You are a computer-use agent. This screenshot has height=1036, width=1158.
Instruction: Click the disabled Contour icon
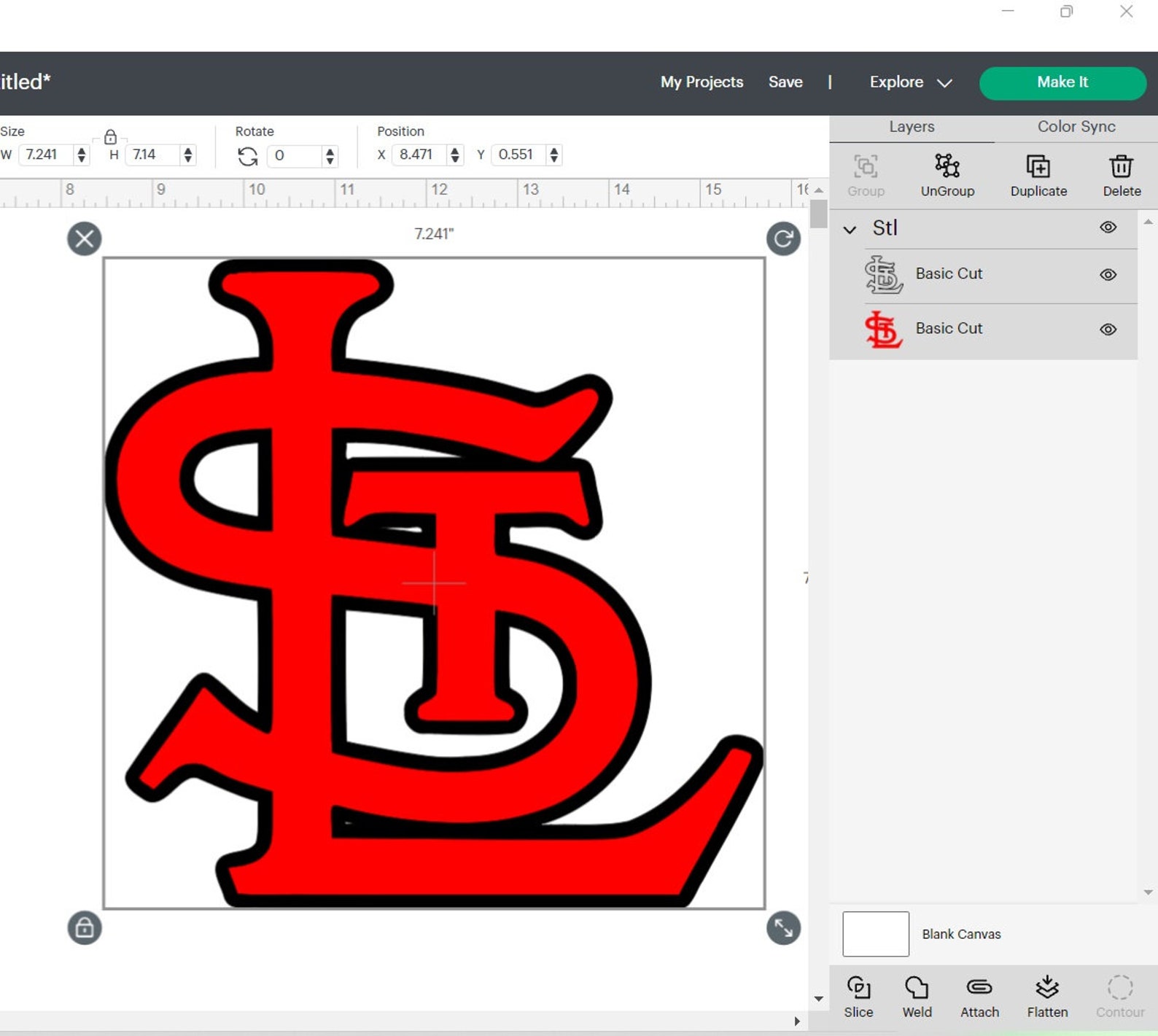1120,988
